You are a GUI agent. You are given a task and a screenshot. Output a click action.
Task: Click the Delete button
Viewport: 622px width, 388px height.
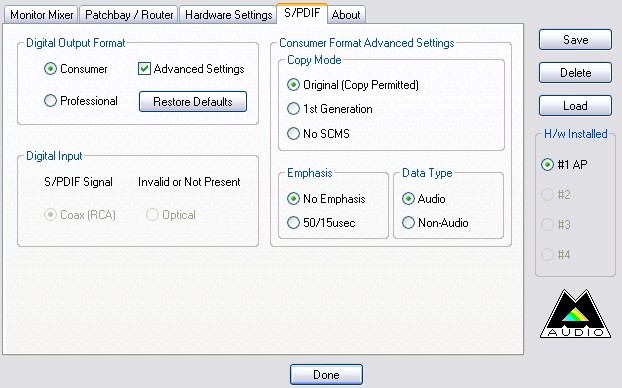coord(575,73)
